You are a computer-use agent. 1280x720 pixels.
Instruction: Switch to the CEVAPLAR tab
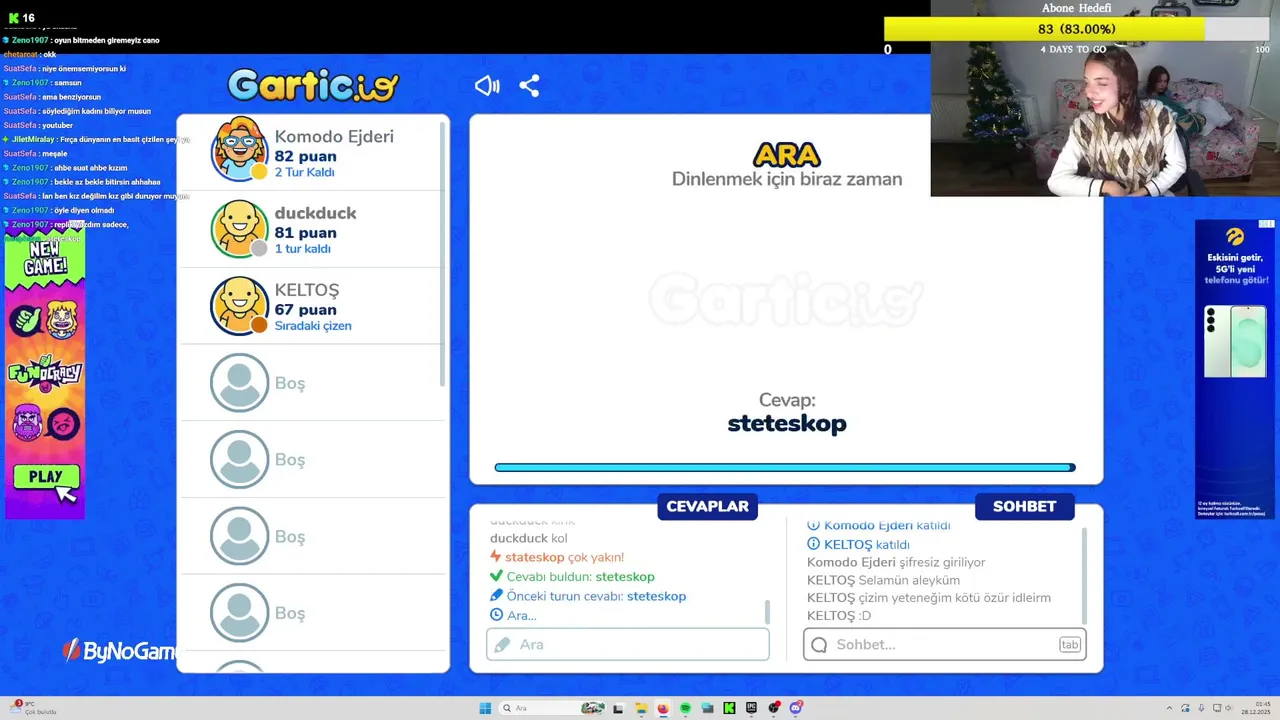click(707, 506)
